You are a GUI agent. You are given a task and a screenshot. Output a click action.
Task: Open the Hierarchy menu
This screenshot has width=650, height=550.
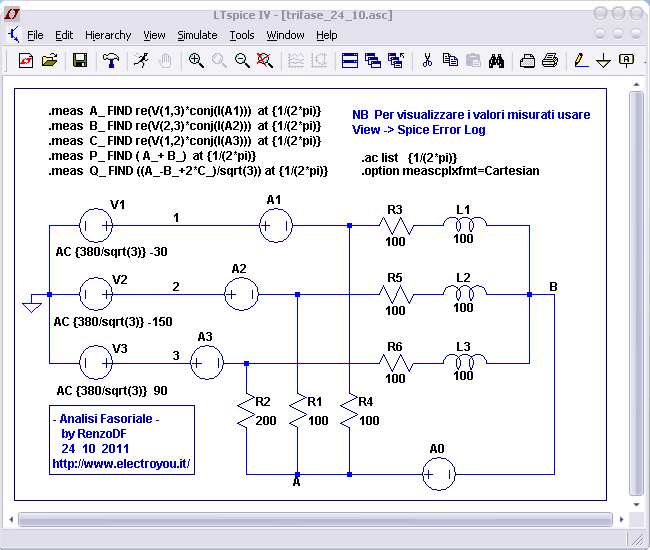pyautogui.click(x=107, y=35)
